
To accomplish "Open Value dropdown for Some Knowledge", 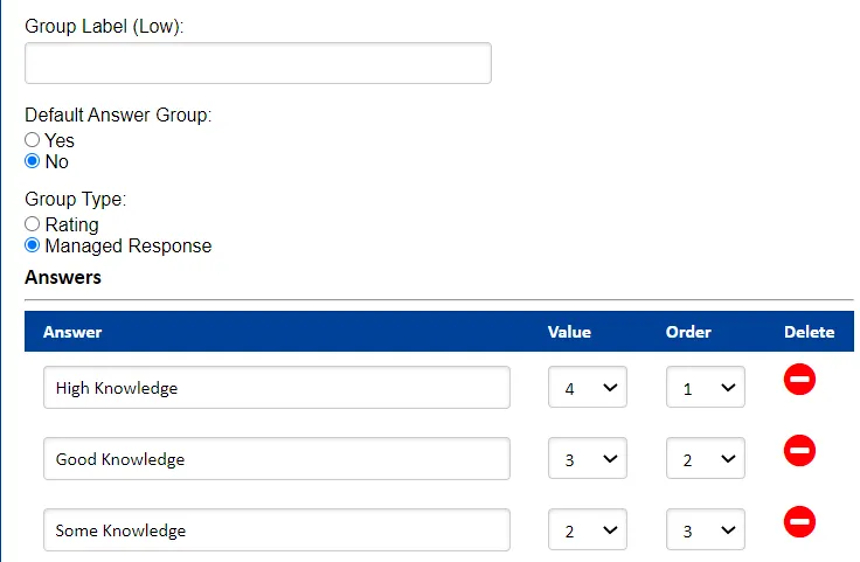I will [x=587, y=530].
